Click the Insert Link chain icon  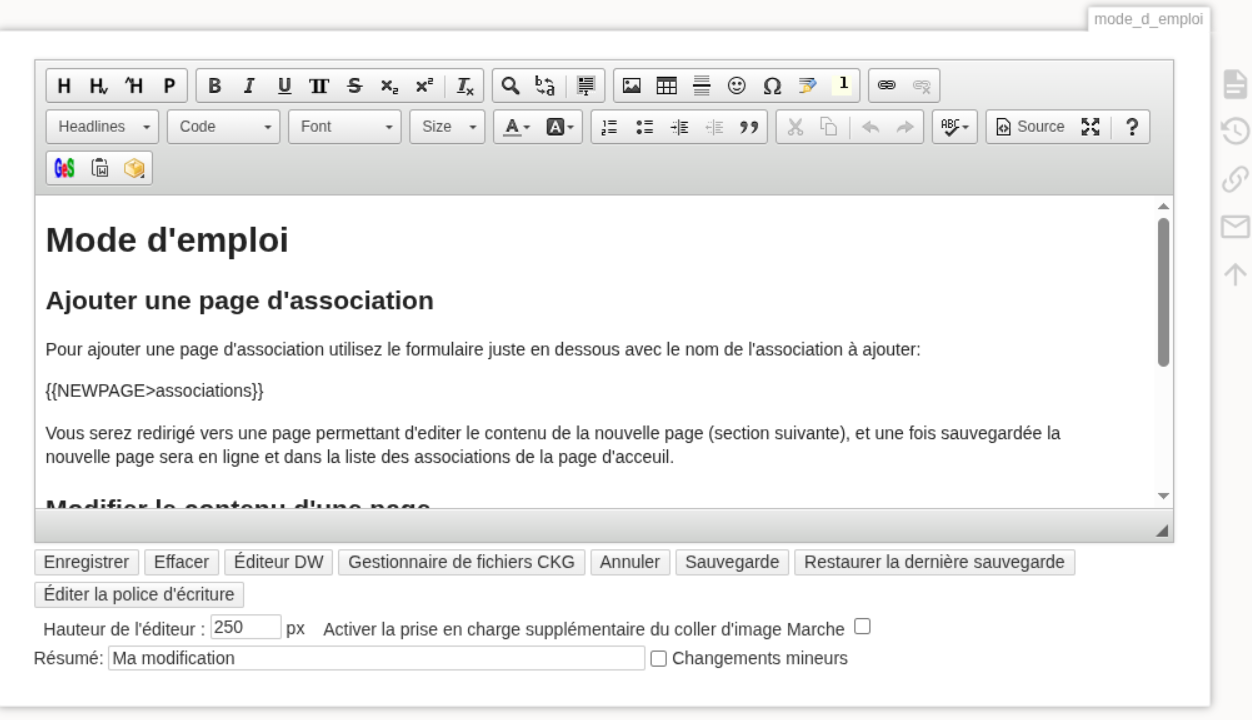(886, 86)
